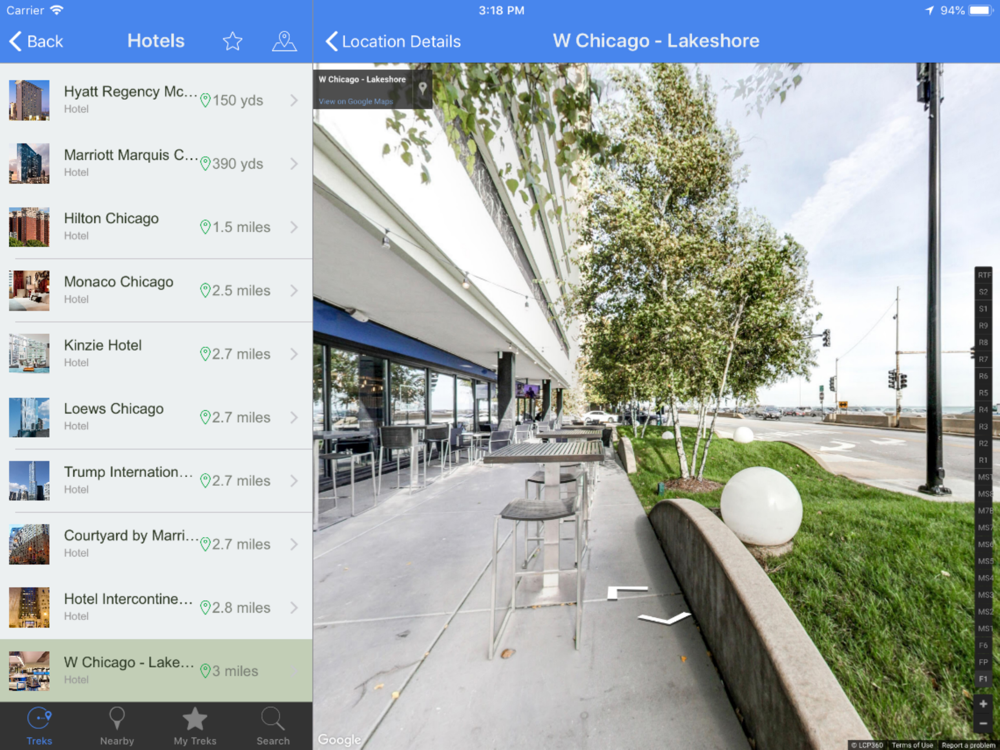Screen dimensions: 1000x750
Task: Open Courtyard by Marriott thumbnail
Action: [x=29, y=544]
